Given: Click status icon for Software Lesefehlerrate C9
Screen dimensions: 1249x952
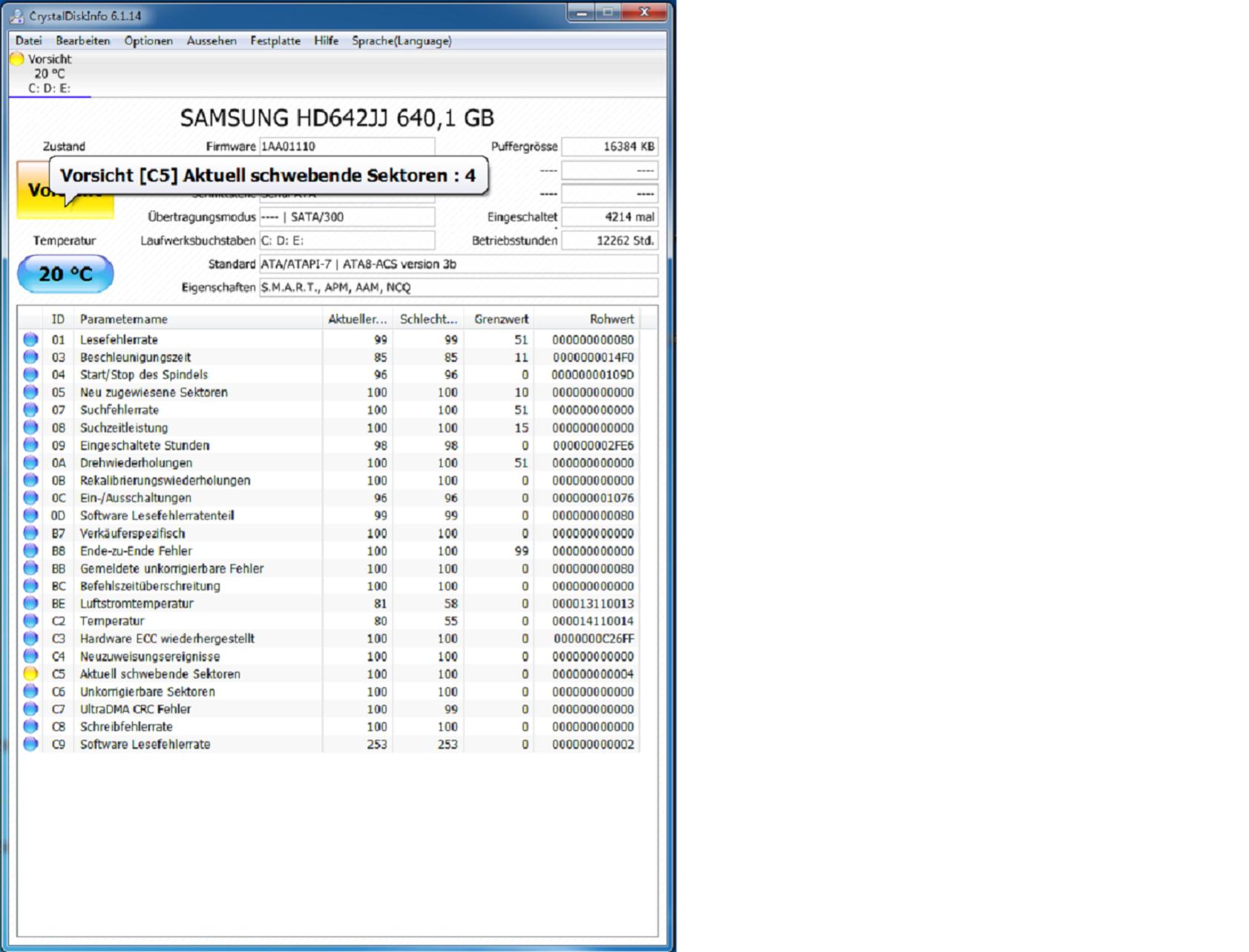Looking at the screenshot, I should [x=30, y=744].
